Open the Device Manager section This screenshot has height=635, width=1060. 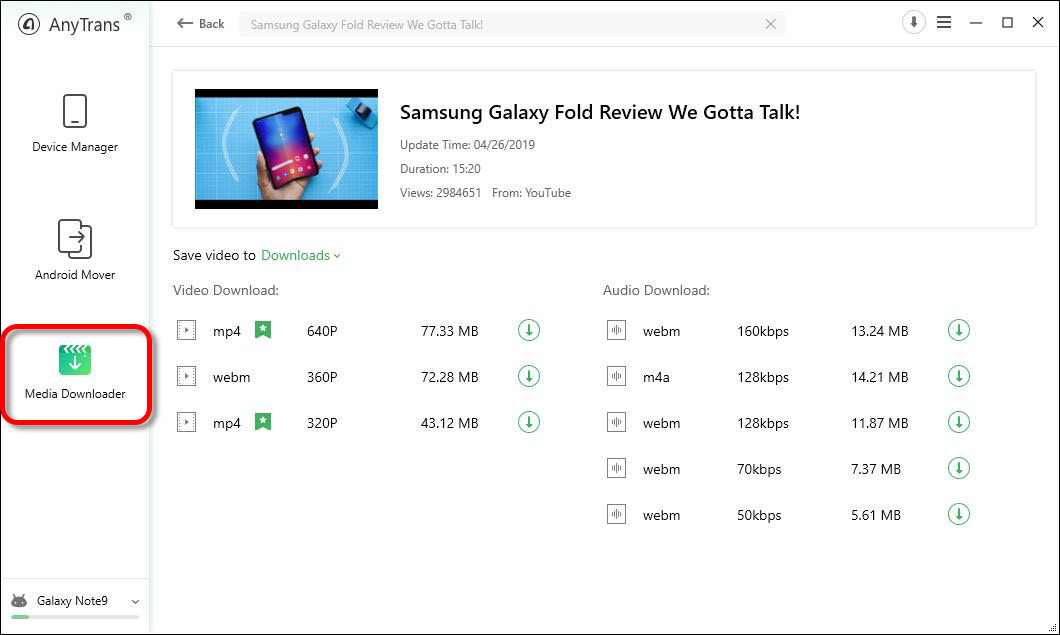coord(75,123)
